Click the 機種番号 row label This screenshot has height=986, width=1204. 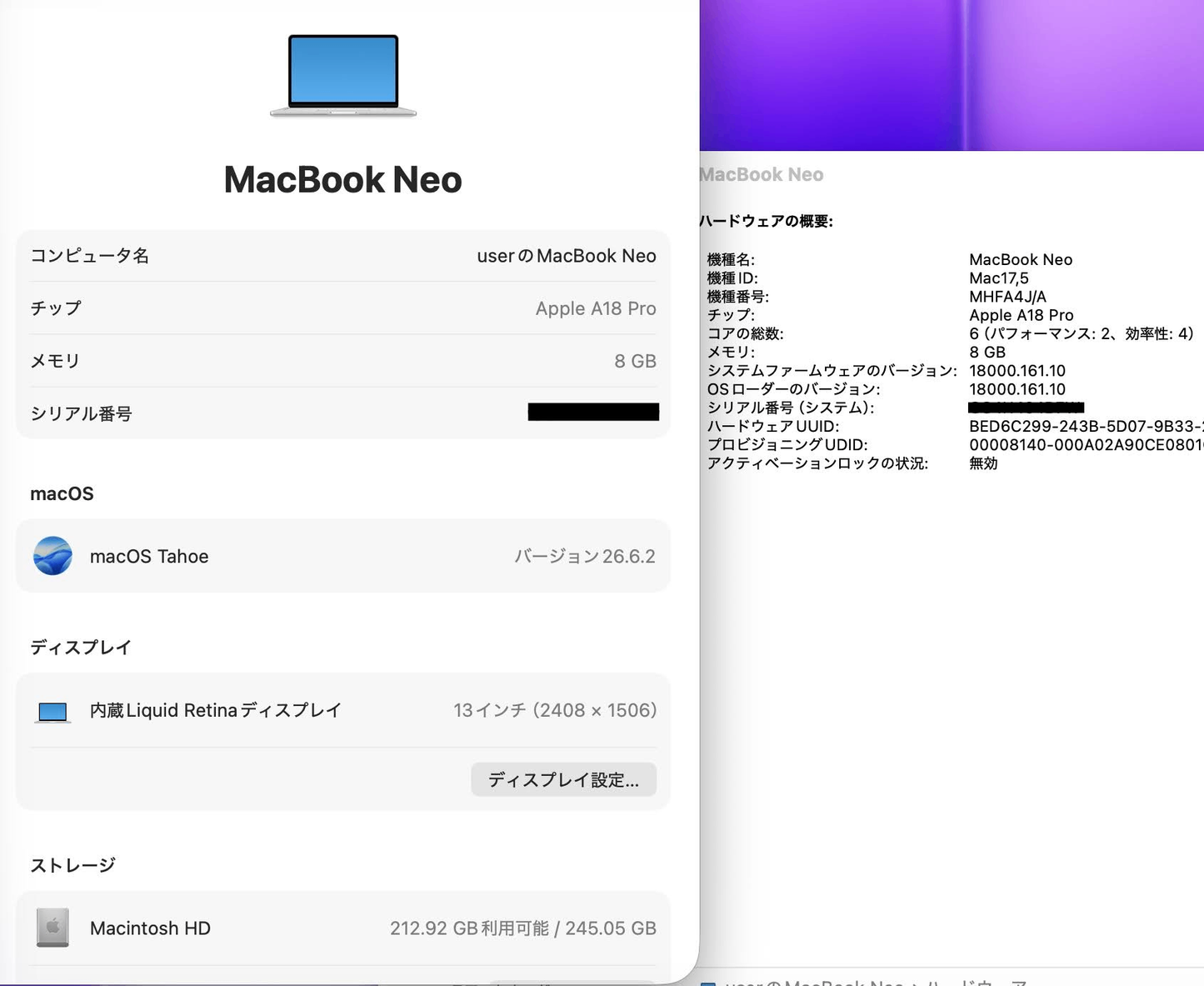[x=737, y=297]
